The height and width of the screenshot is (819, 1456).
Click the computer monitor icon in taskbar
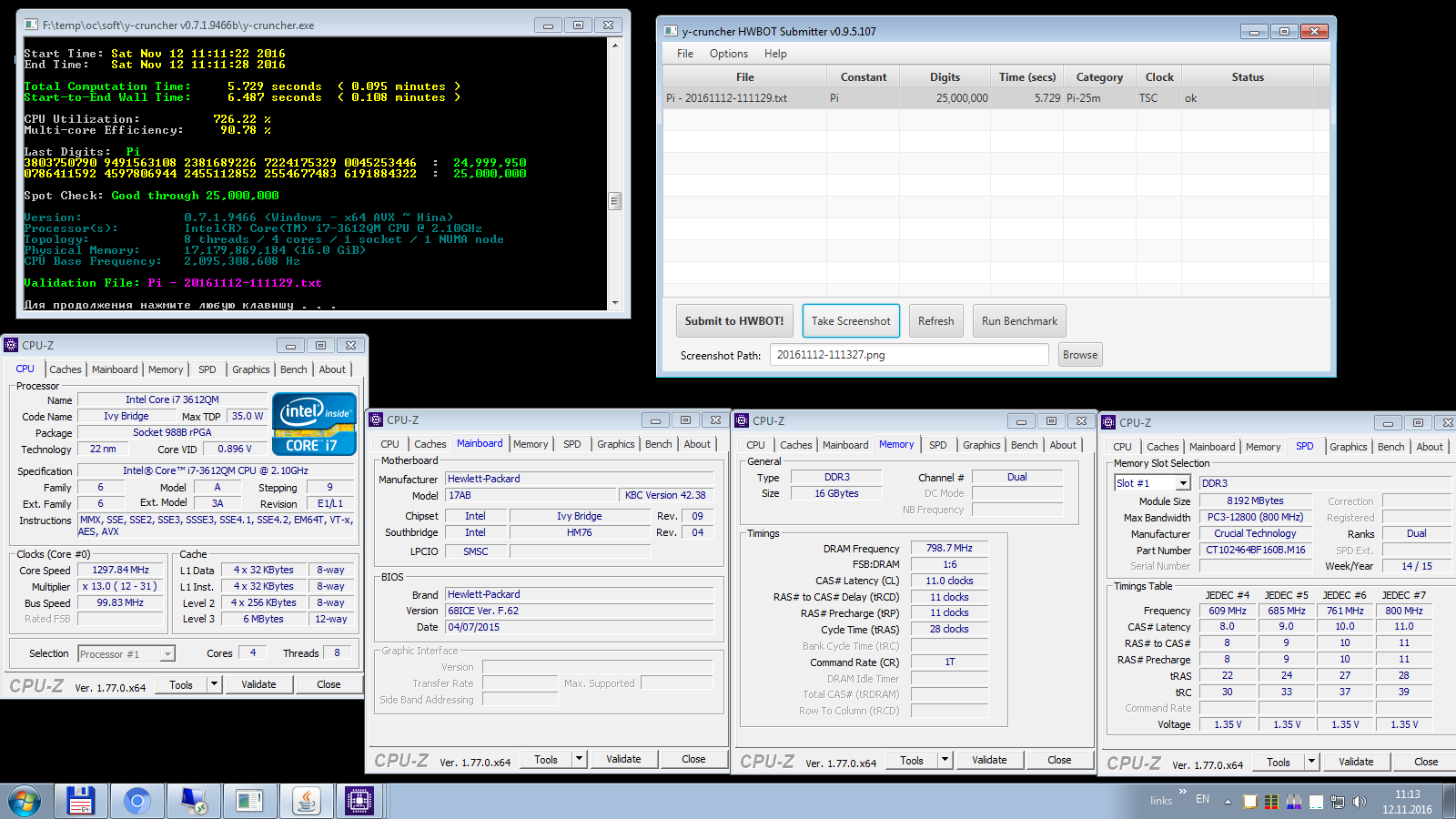pyautogui.click(x=194, y=801)
